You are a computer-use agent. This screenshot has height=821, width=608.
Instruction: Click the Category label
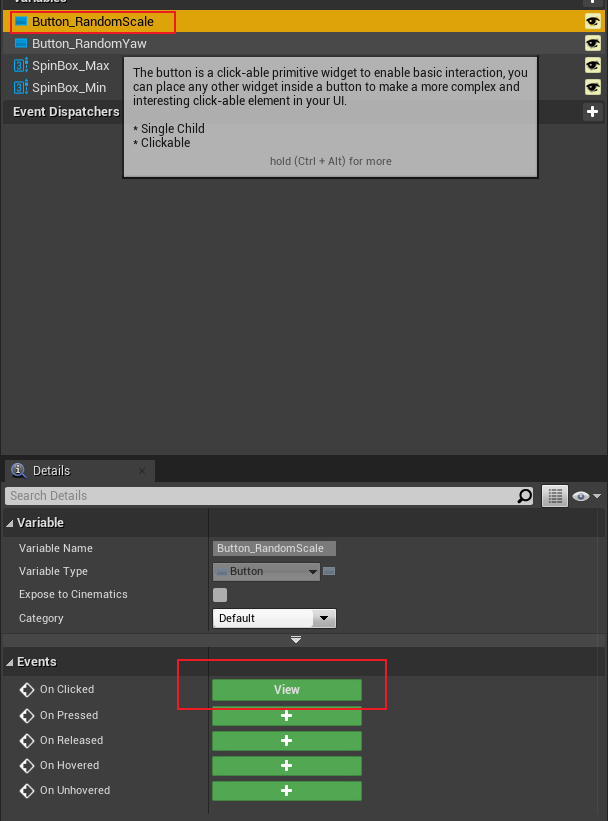(x=41, y=618)
